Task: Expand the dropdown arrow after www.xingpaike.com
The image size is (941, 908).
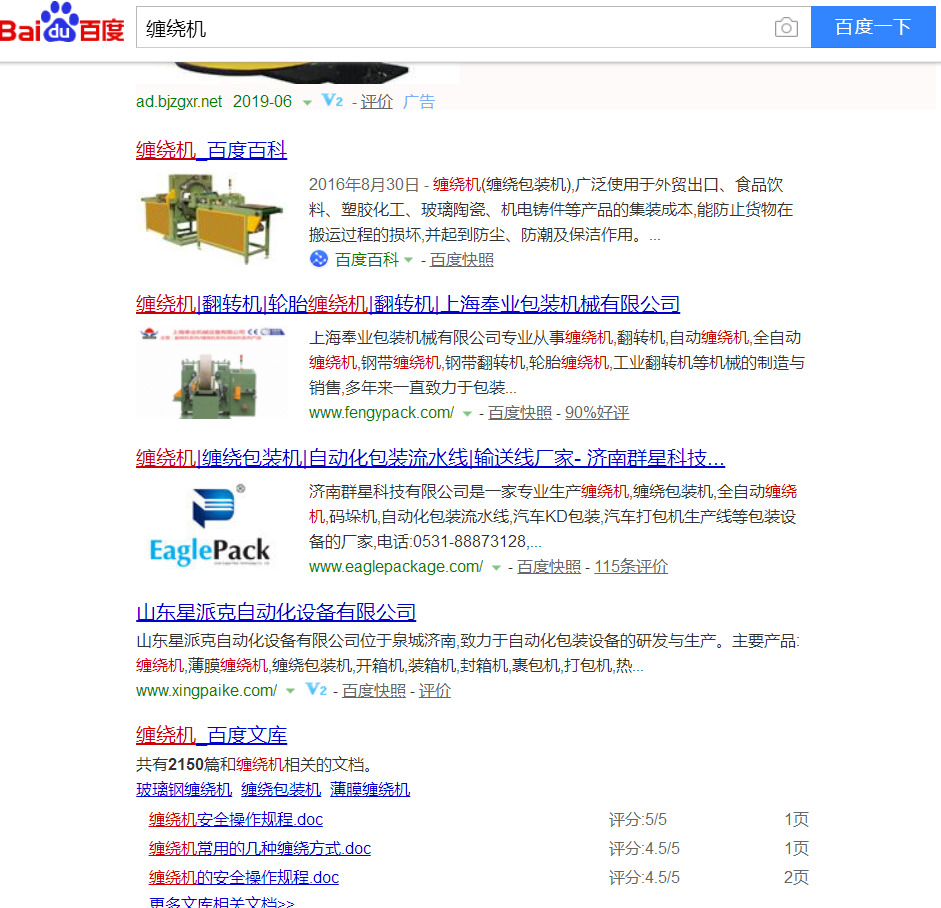Action: click(290, 691)
